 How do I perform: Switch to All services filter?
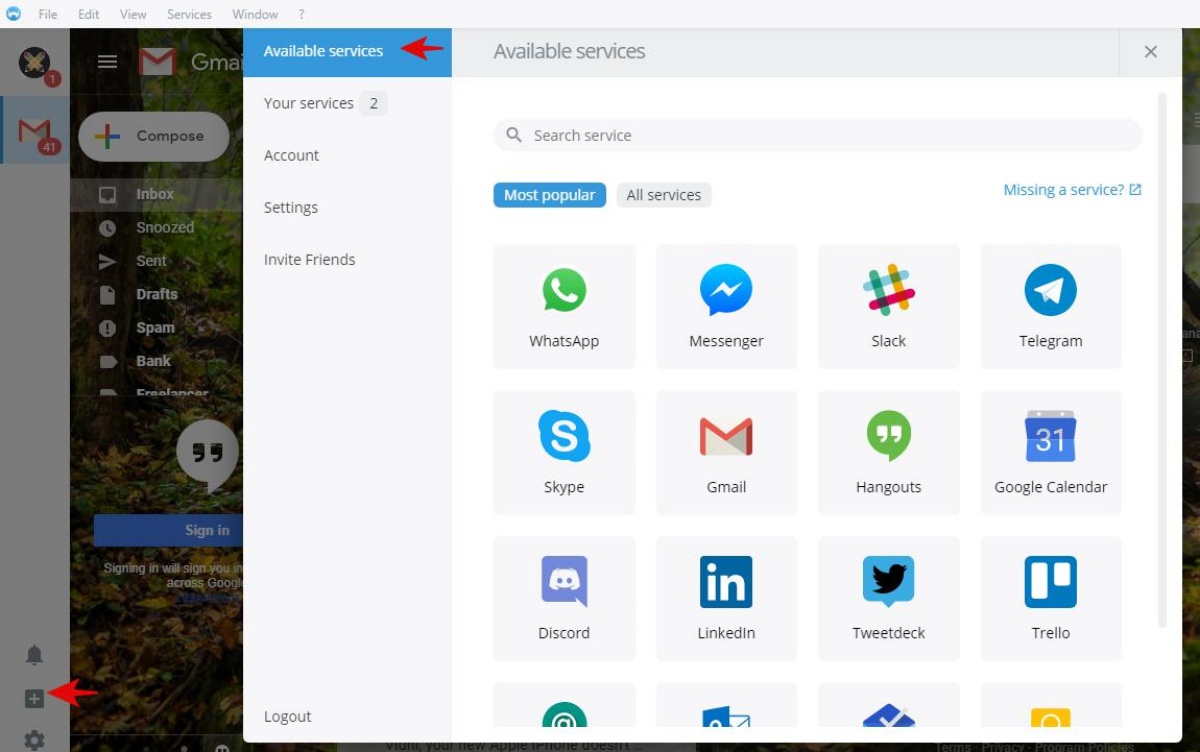coord(664,195)
